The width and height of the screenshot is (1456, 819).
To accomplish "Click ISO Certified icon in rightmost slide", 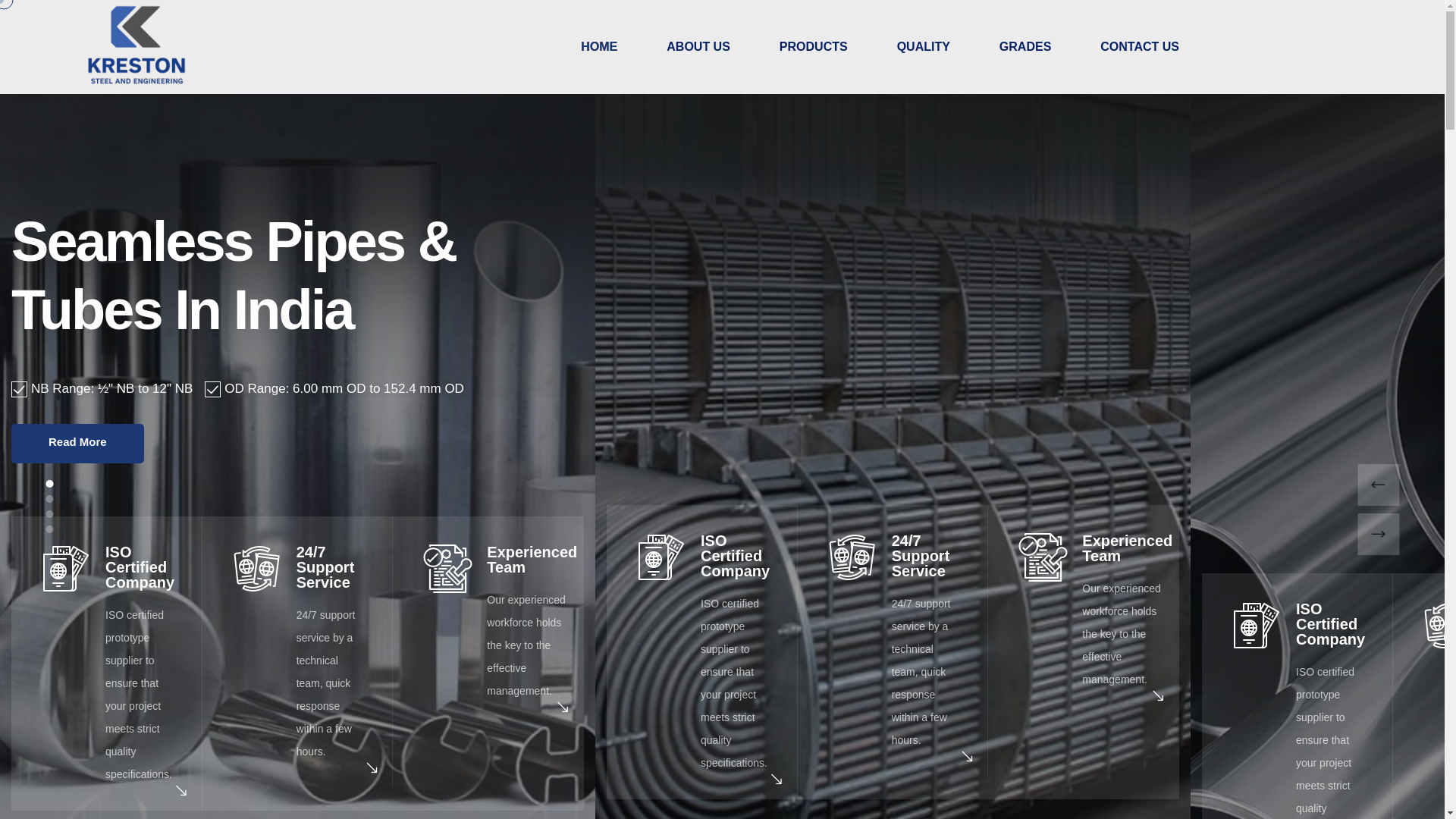I will pos(1256,626).
